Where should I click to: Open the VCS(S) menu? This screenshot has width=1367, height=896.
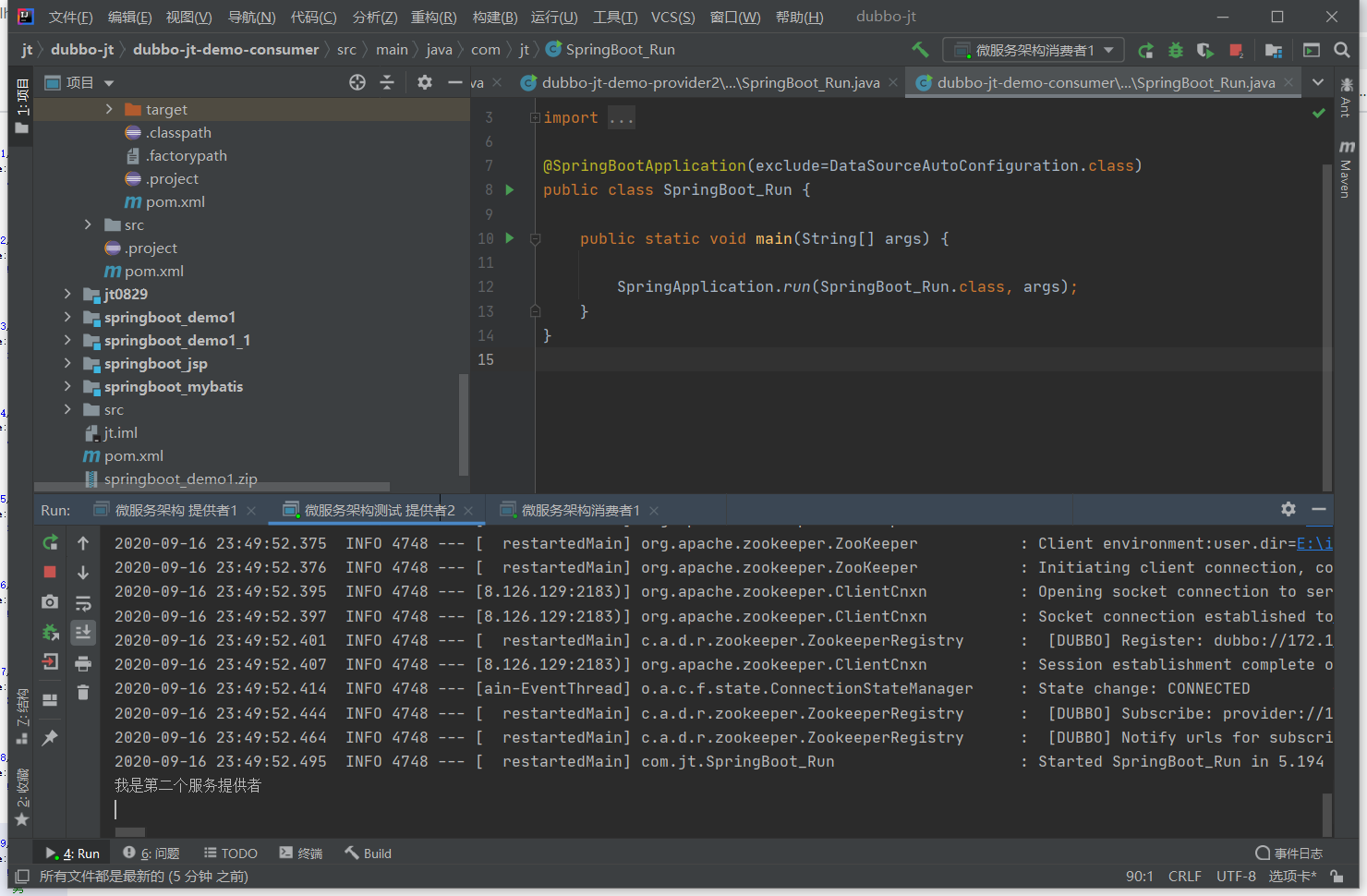(x=672, y=17)
